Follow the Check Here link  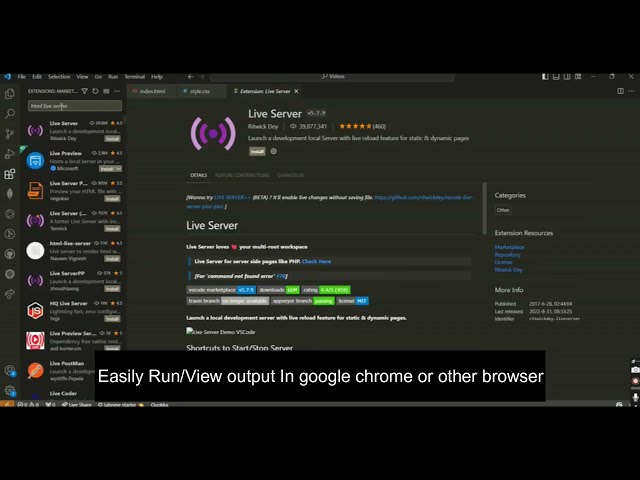(x=316, y=261)
